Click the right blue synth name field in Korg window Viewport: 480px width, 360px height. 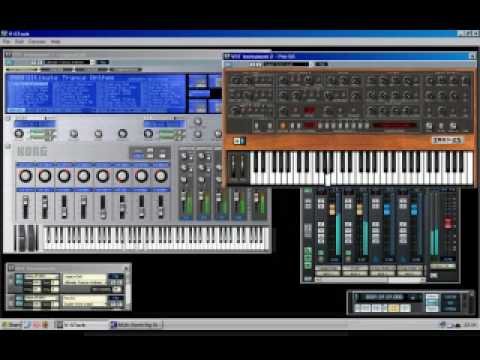pyautogui.click(x=164, y=124)
